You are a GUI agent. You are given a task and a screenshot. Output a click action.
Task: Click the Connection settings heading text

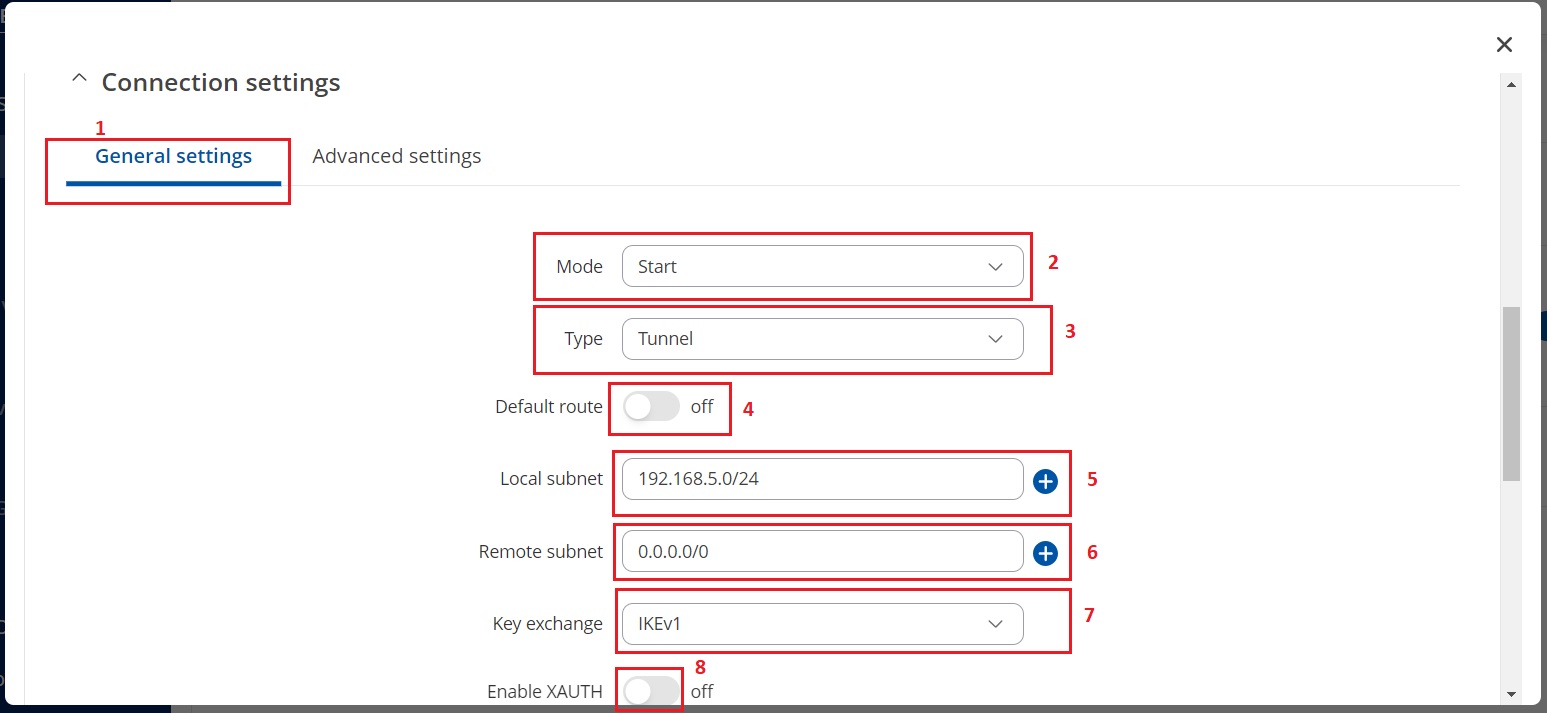tap(221, 82)
